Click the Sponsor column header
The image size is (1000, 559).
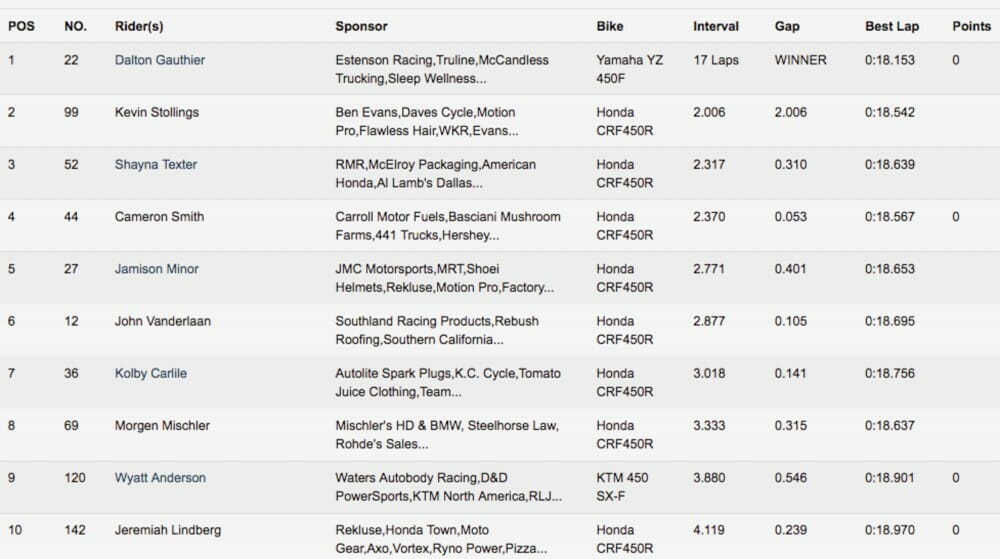361,26
